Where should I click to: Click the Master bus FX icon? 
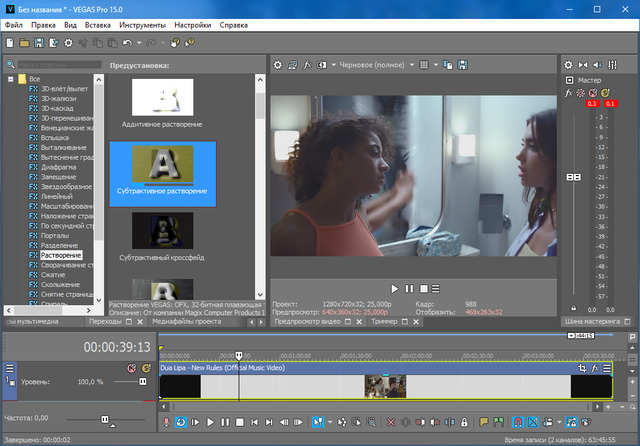[569, 92]
